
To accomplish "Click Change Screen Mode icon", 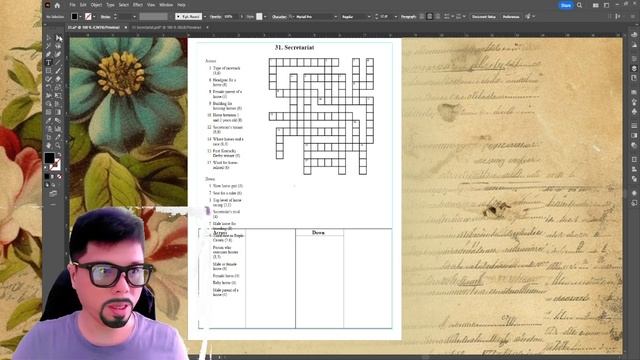I will pyautogui.click(x=53, y=193).
